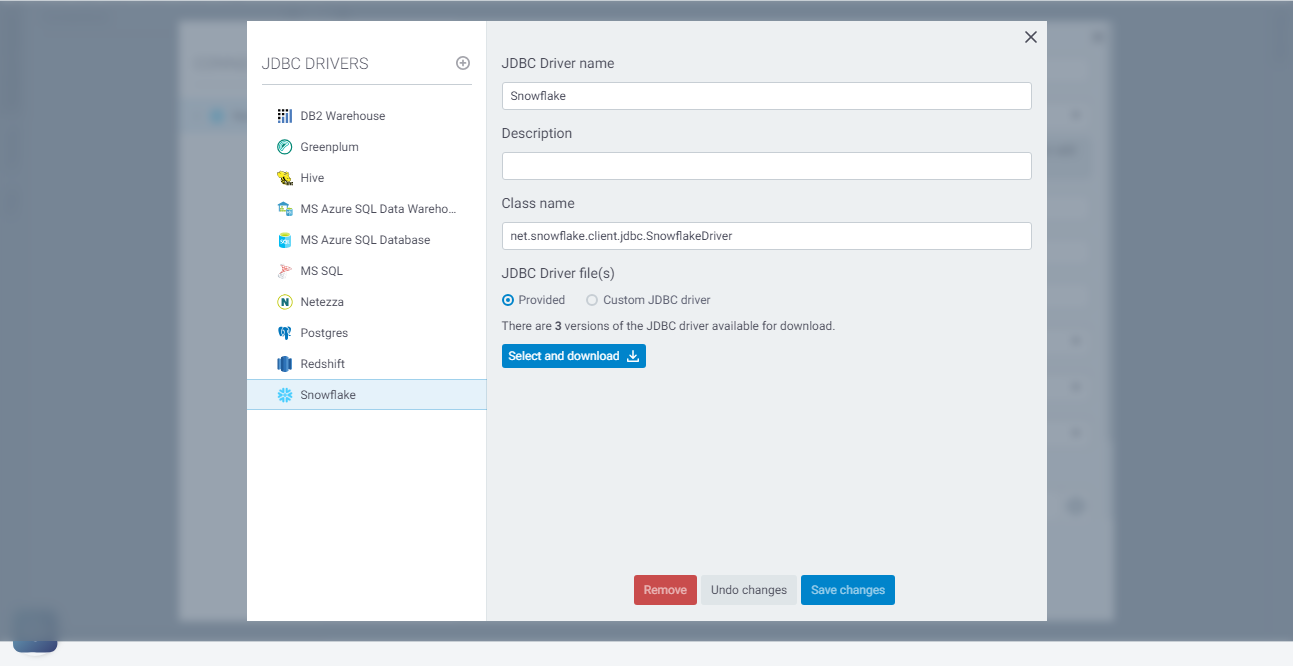
Task: Enable the Provided driver option
Action: 508,299
